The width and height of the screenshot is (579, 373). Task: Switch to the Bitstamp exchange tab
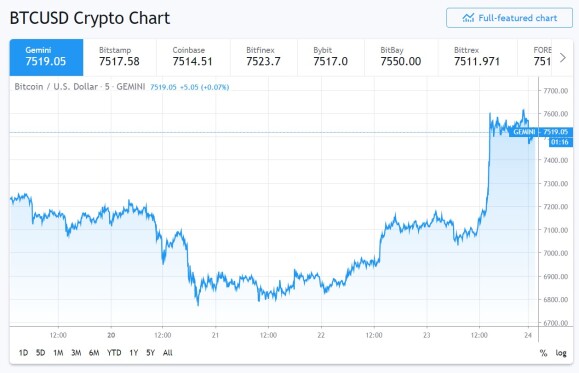click(x=120, y=57)
